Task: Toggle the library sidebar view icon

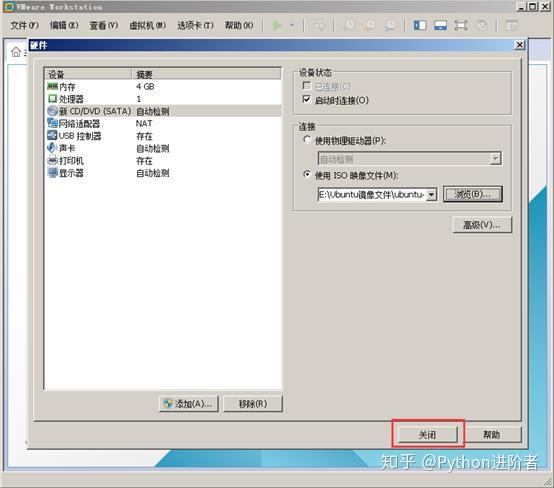Action: pos(420,25)
